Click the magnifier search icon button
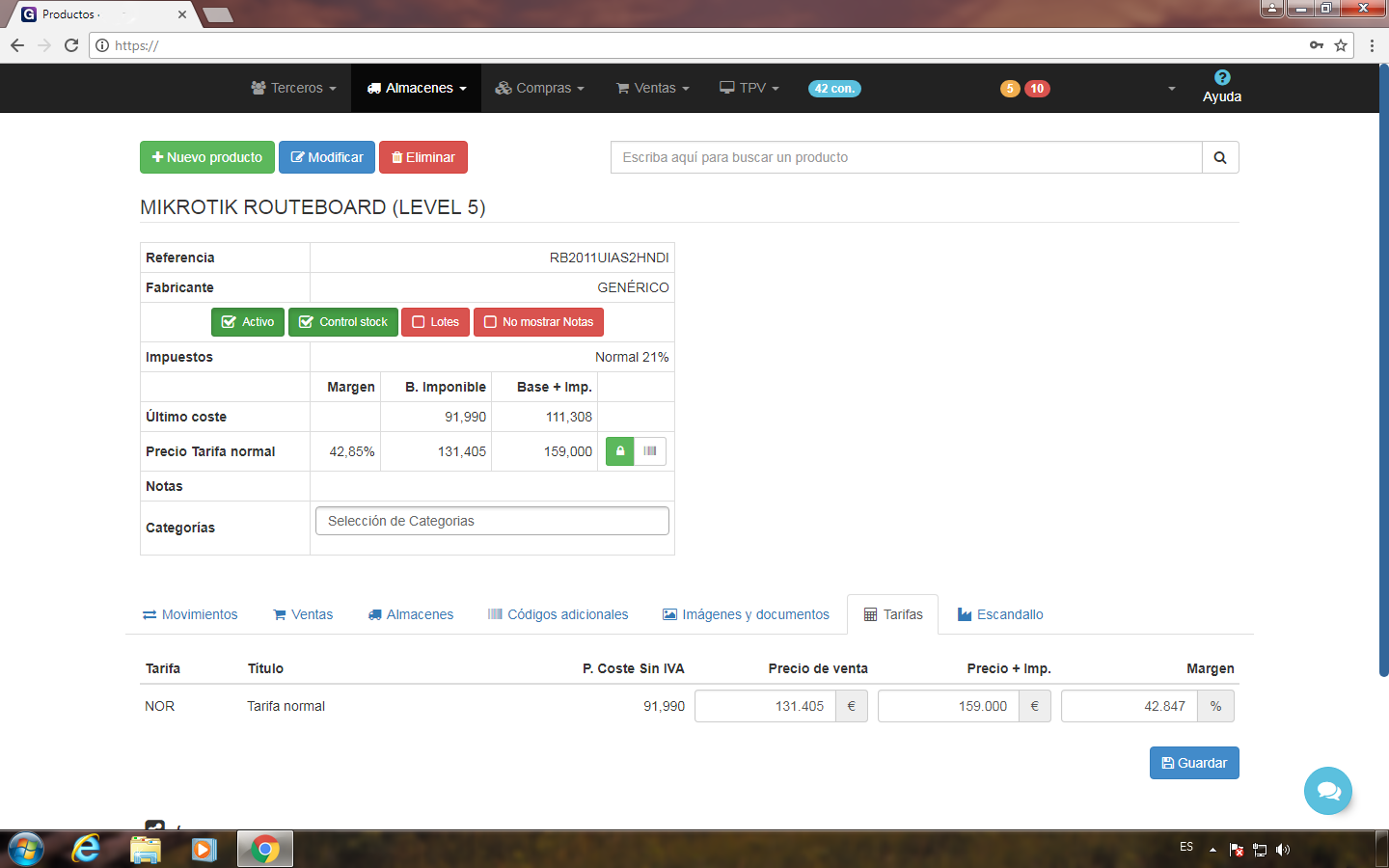Screen dimensions: 1389x868 (x=1220, y=157)
